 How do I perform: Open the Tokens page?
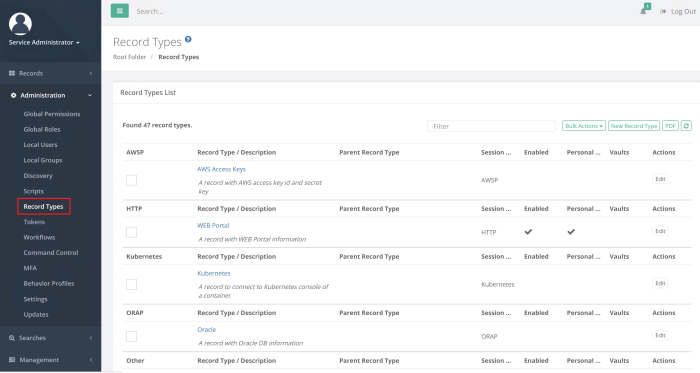[34, 222]
